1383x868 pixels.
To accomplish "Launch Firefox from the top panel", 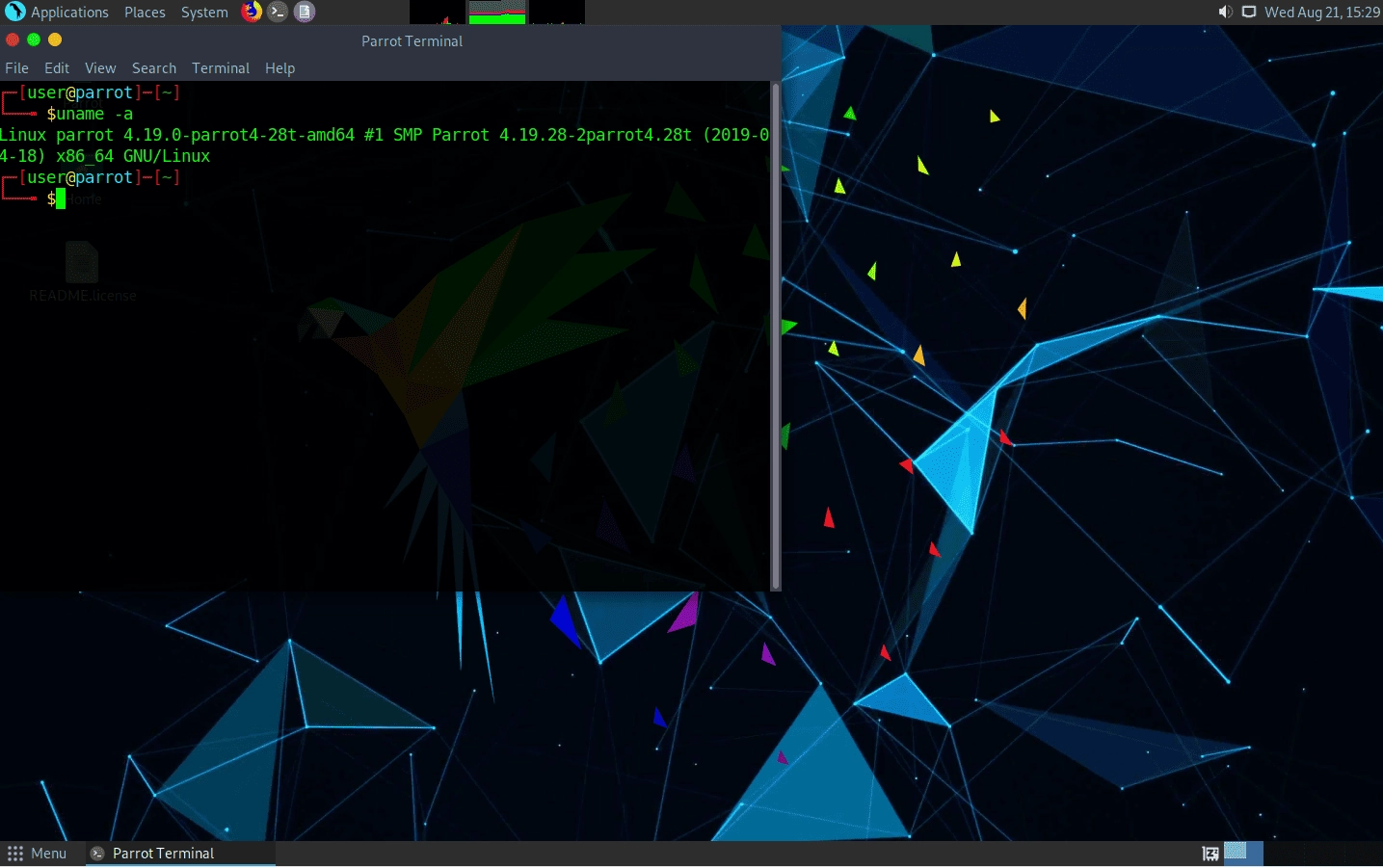I will coord(252,12).
